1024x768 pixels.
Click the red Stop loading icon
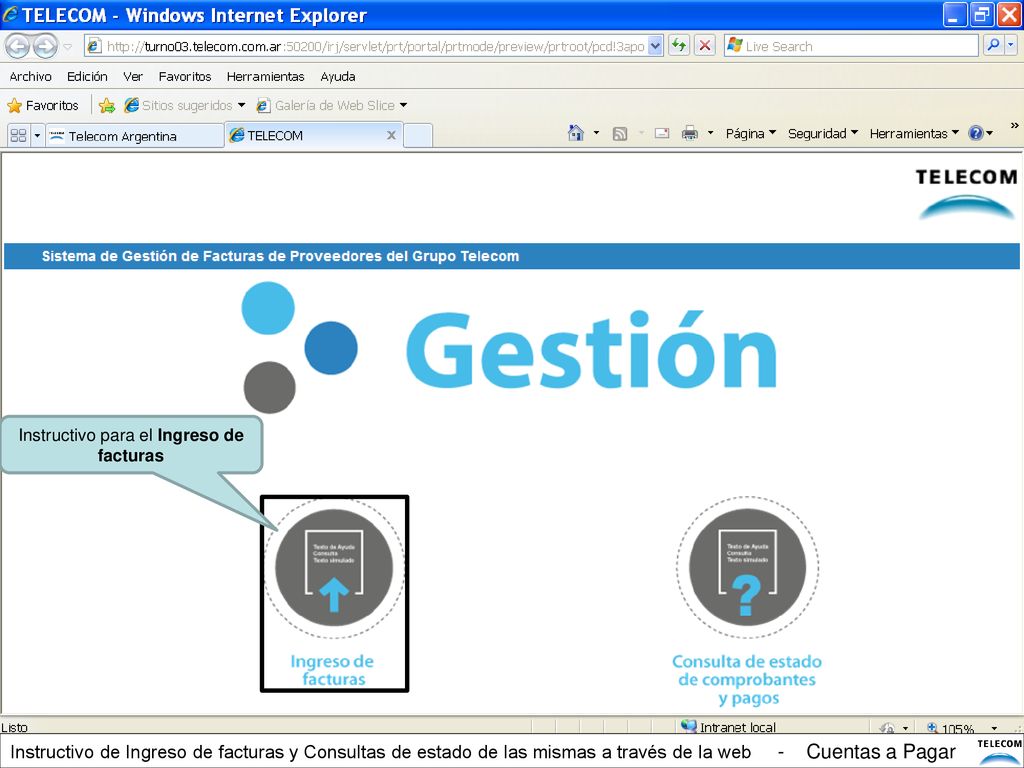point(705,46)
